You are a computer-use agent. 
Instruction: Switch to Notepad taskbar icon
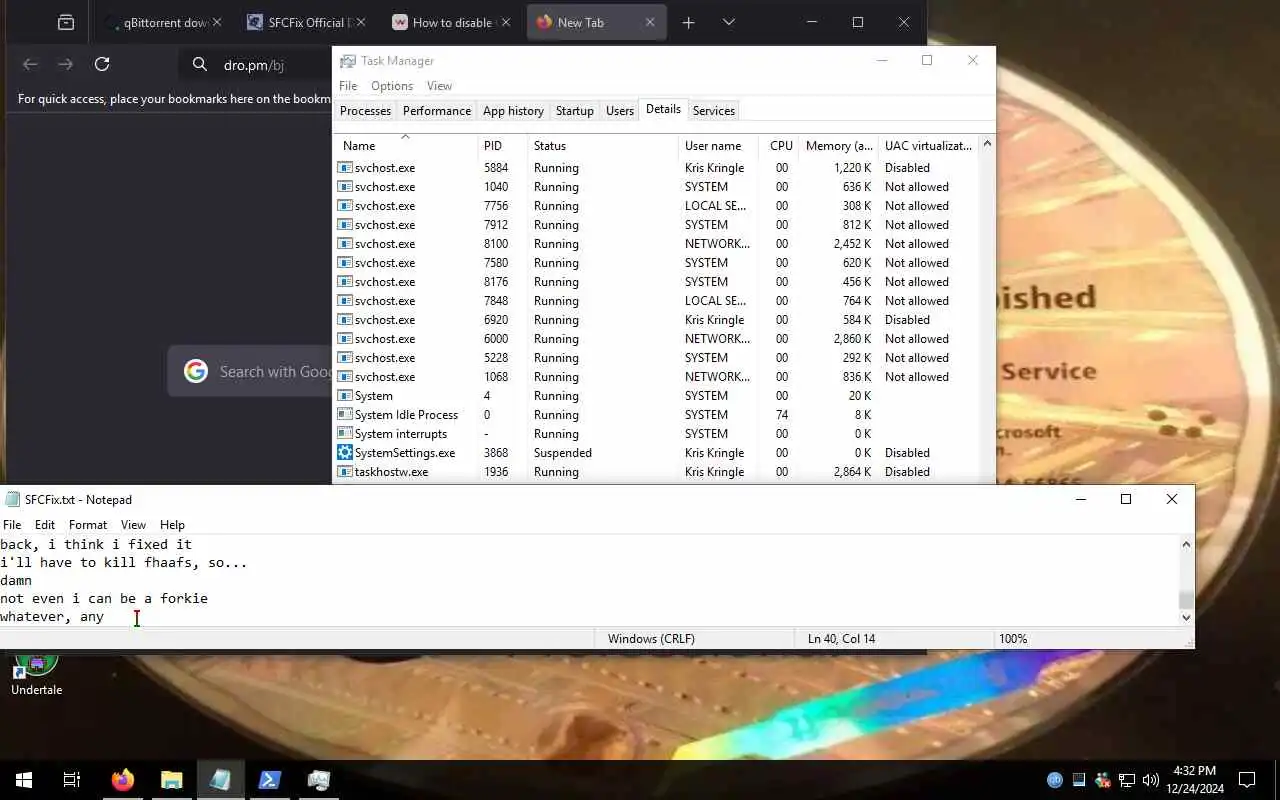click(x=220, y=780)
